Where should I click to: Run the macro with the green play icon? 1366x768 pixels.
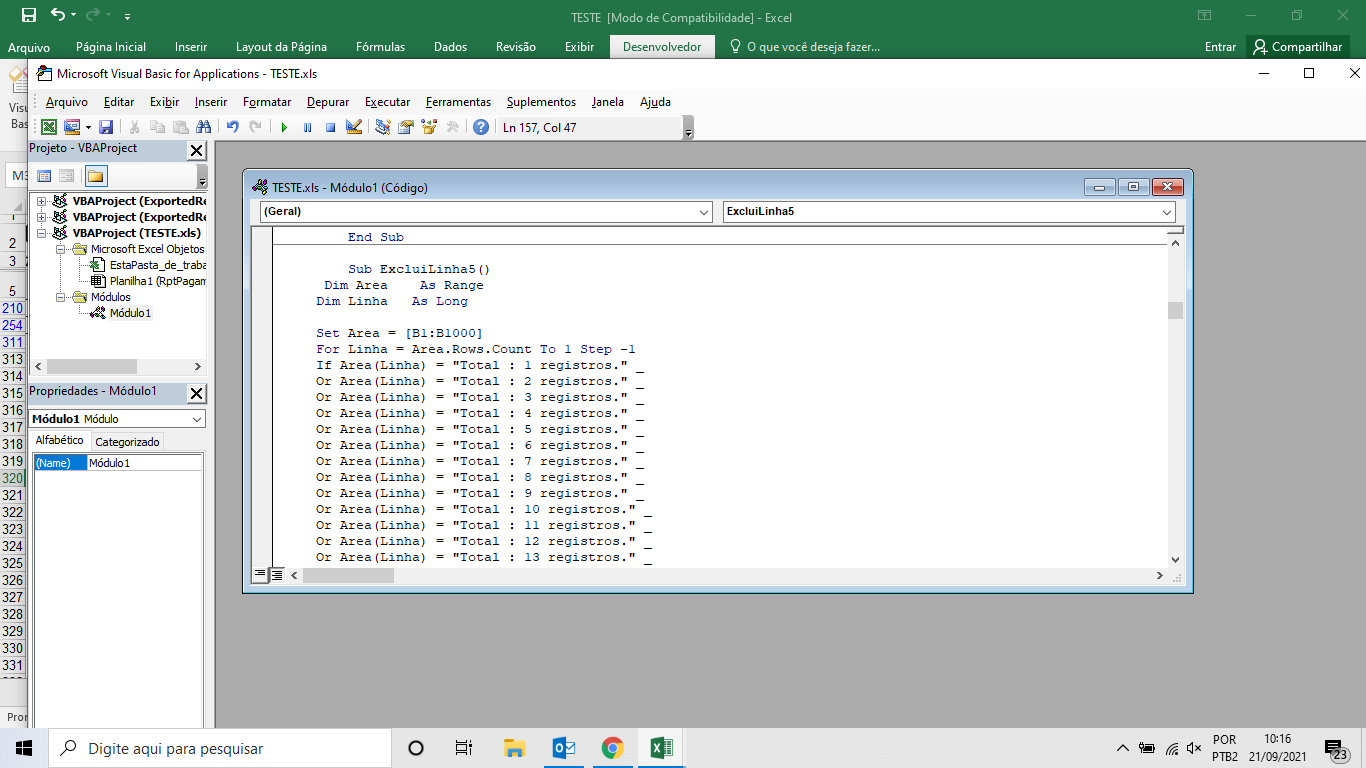pyautogui.click(x=284, y=127)
